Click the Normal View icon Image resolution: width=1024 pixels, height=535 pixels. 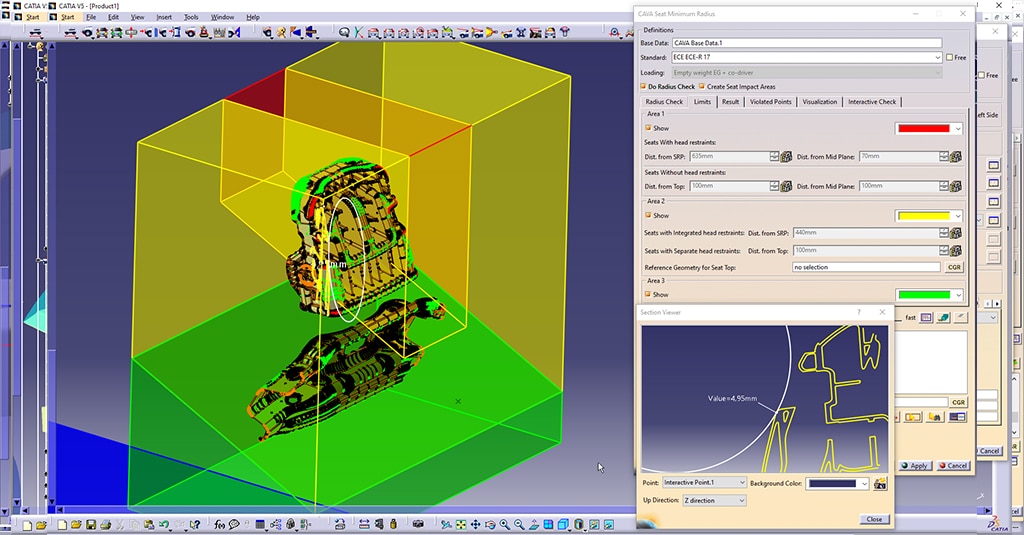coord(534,525)
